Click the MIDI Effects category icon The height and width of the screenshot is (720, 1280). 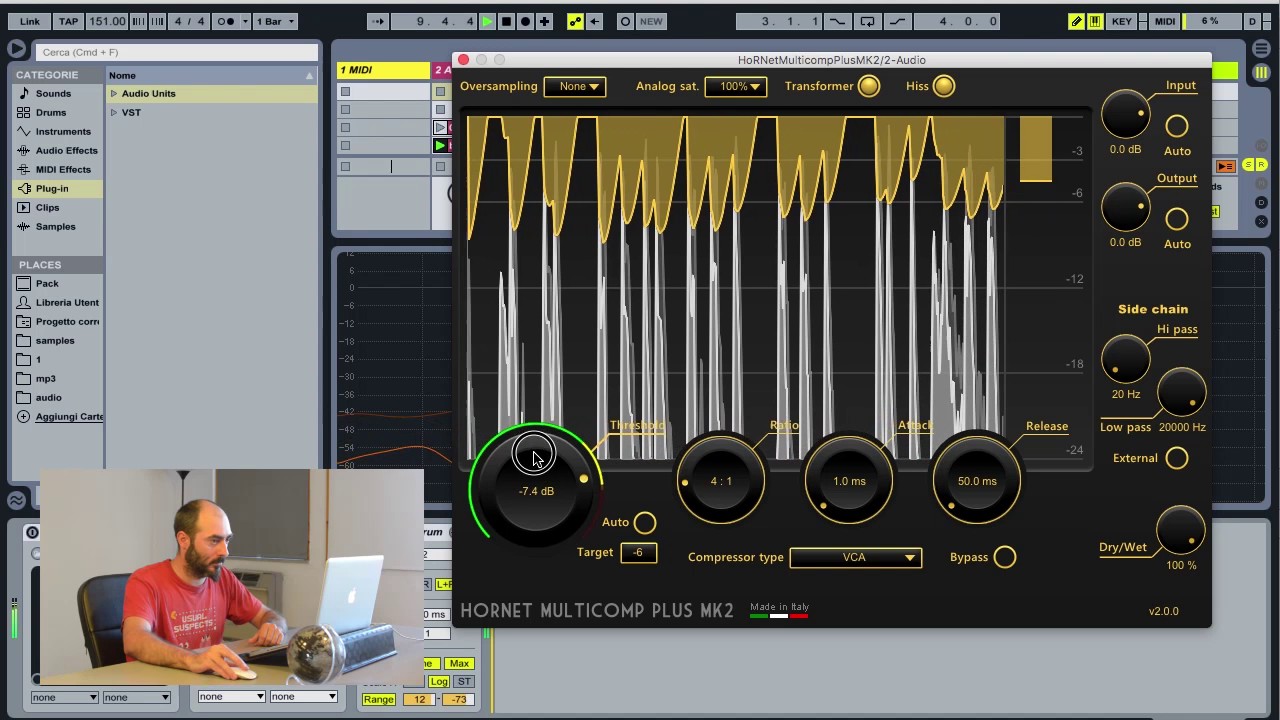pyautogui.click(x=24, y=169)
